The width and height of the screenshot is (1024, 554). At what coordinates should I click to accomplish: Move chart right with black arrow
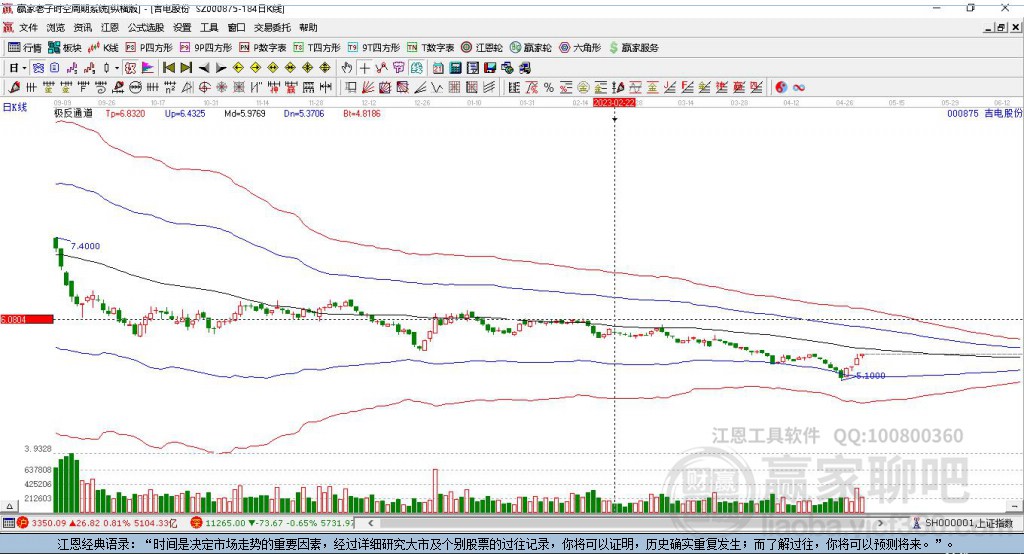coord(221,68)
